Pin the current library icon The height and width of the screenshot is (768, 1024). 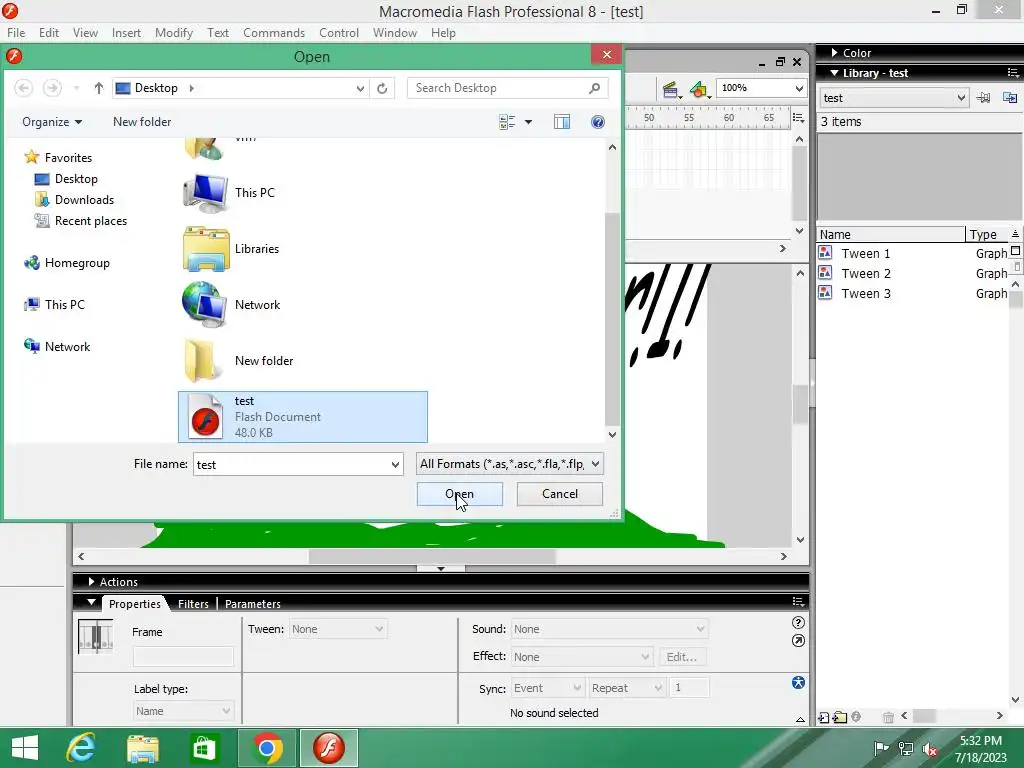[984, 98]
